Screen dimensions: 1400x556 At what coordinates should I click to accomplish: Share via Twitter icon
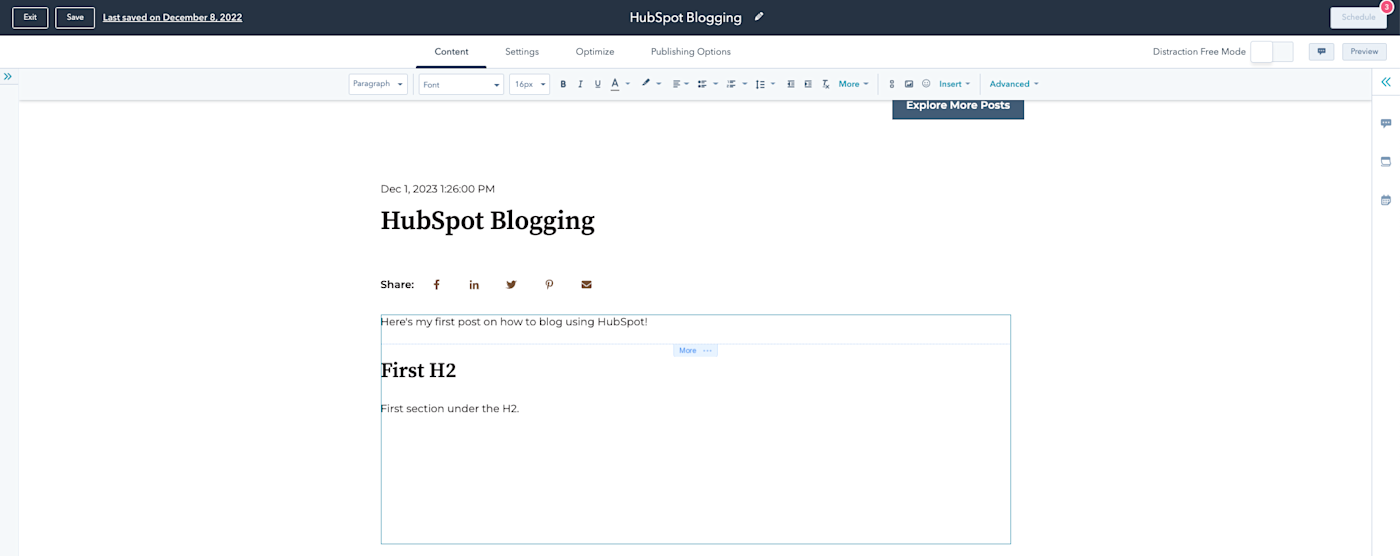(511, 285)
